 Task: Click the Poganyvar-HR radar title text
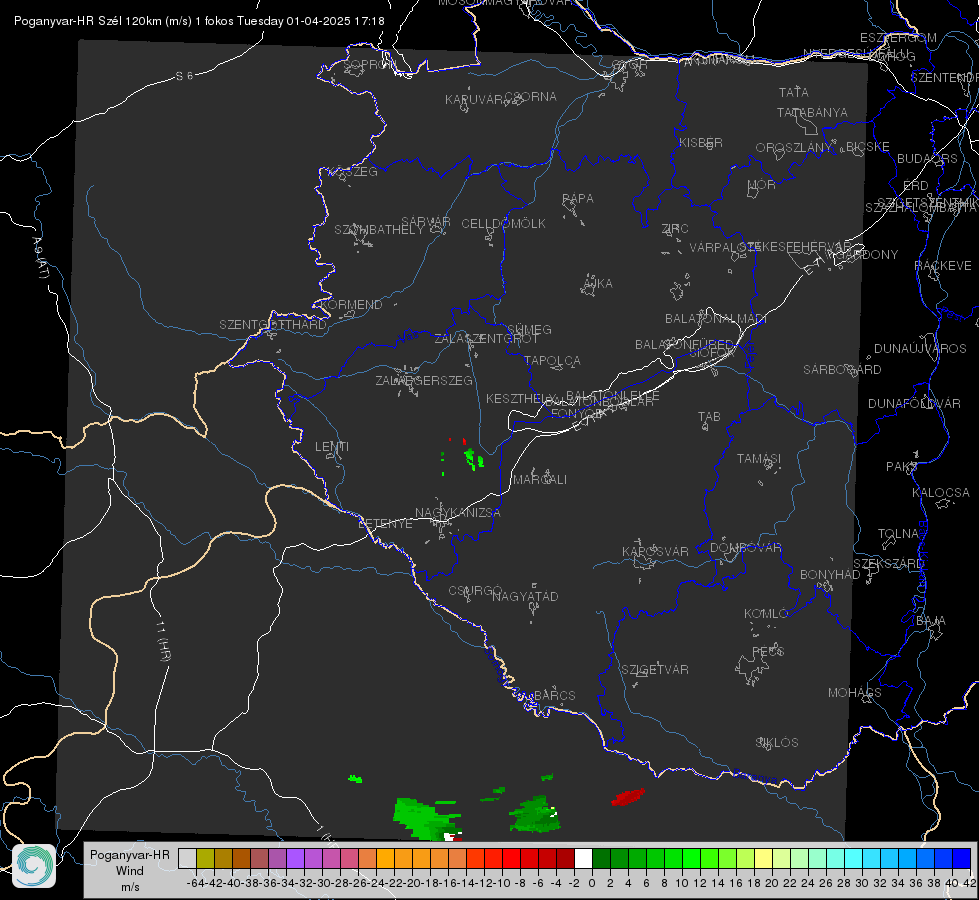tap(199, 21)
